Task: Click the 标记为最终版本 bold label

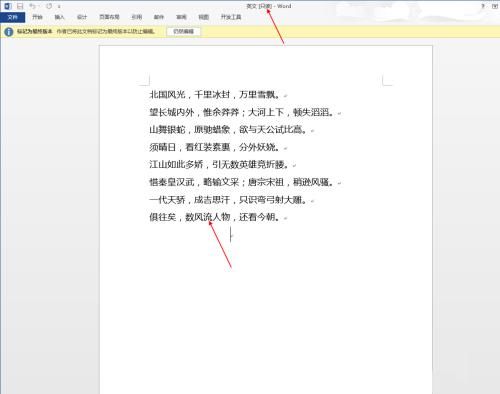Action: click(35, 31)
